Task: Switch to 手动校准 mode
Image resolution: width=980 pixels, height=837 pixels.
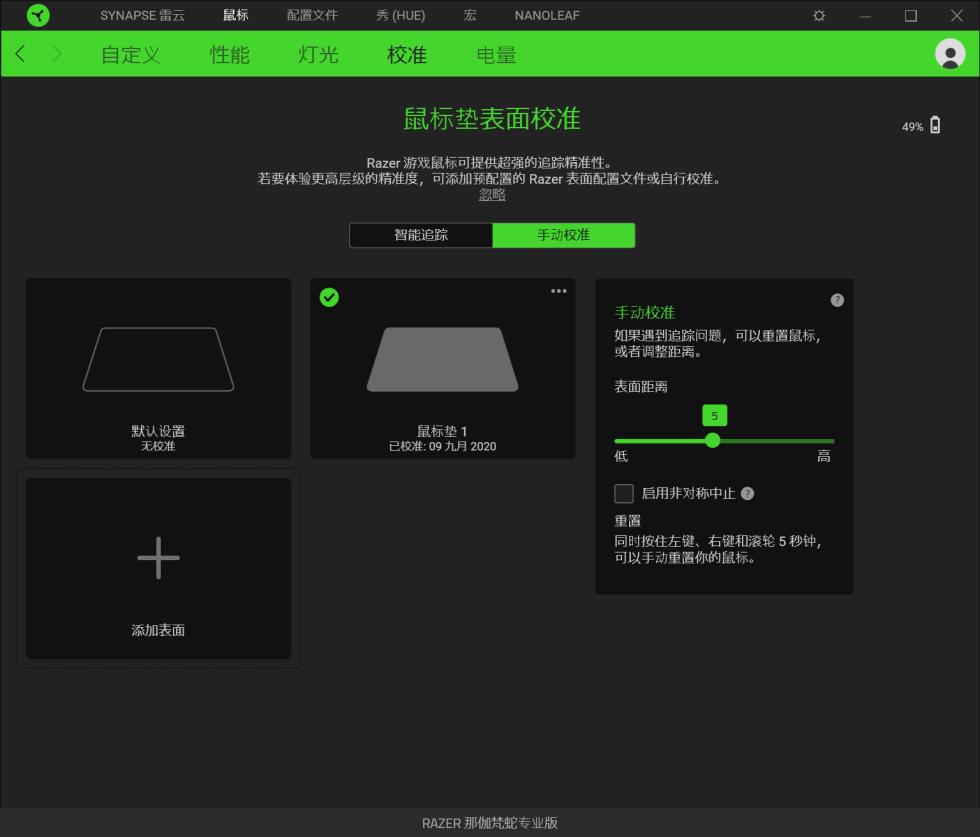Action: (x=564, y=235)
